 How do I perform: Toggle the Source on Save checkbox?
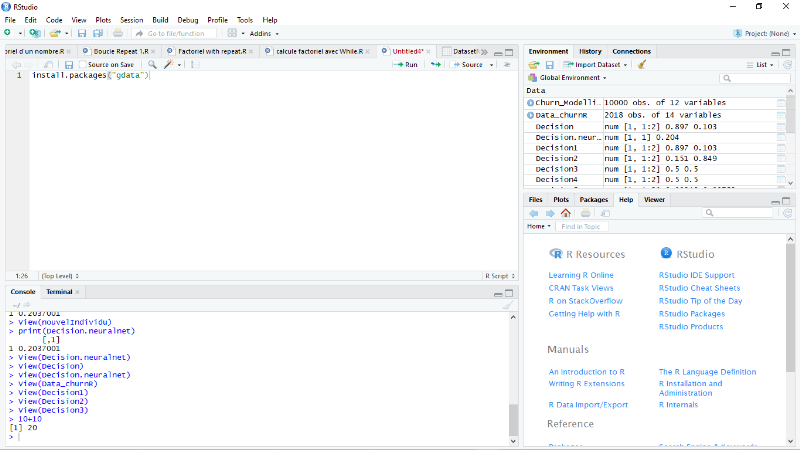pyautogui.click(x=82, y=64)
